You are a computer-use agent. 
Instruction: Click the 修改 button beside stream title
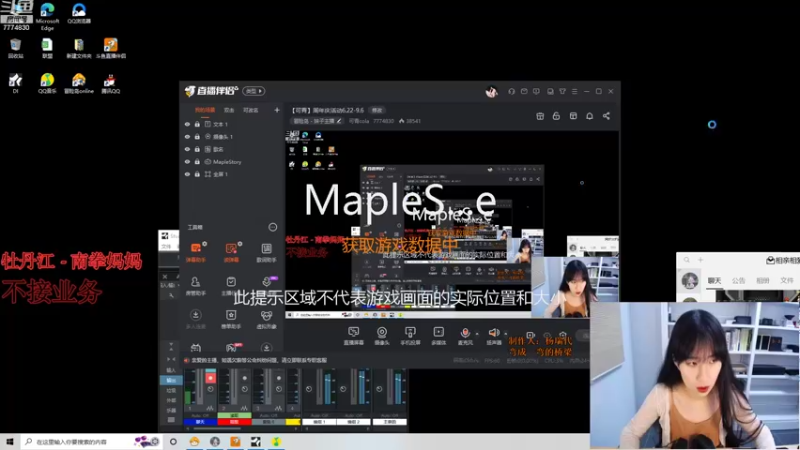(377, 110)
